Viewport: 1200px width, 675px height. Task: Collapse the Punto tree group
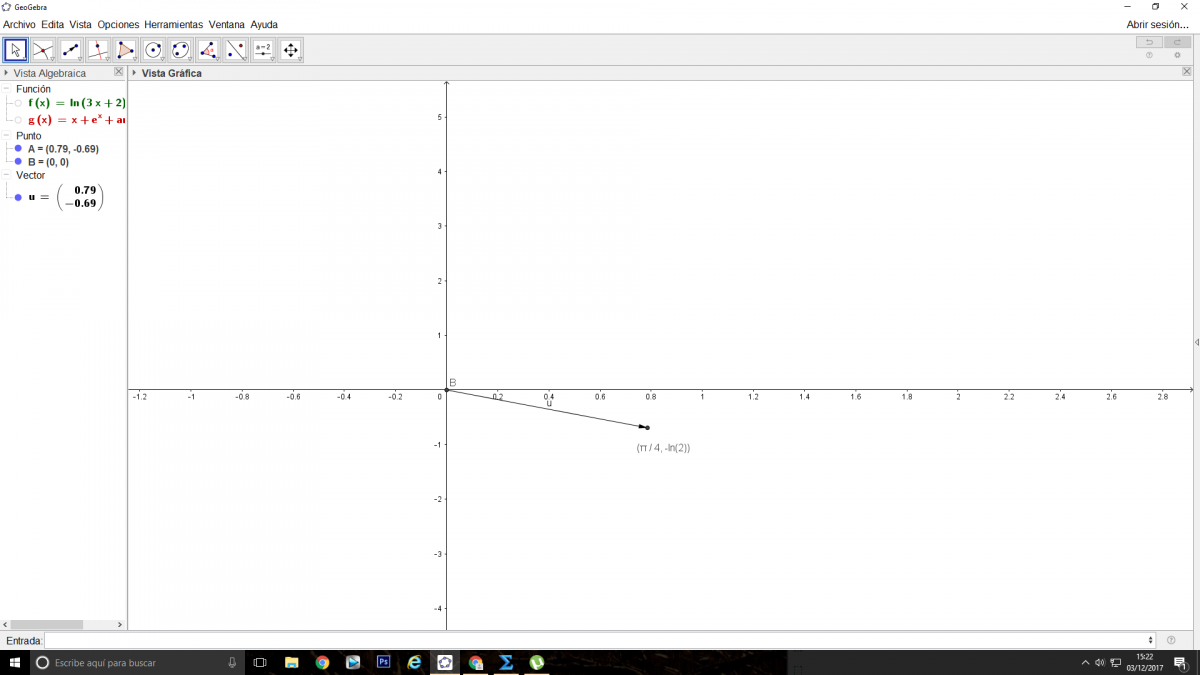(x=7, y=135)
